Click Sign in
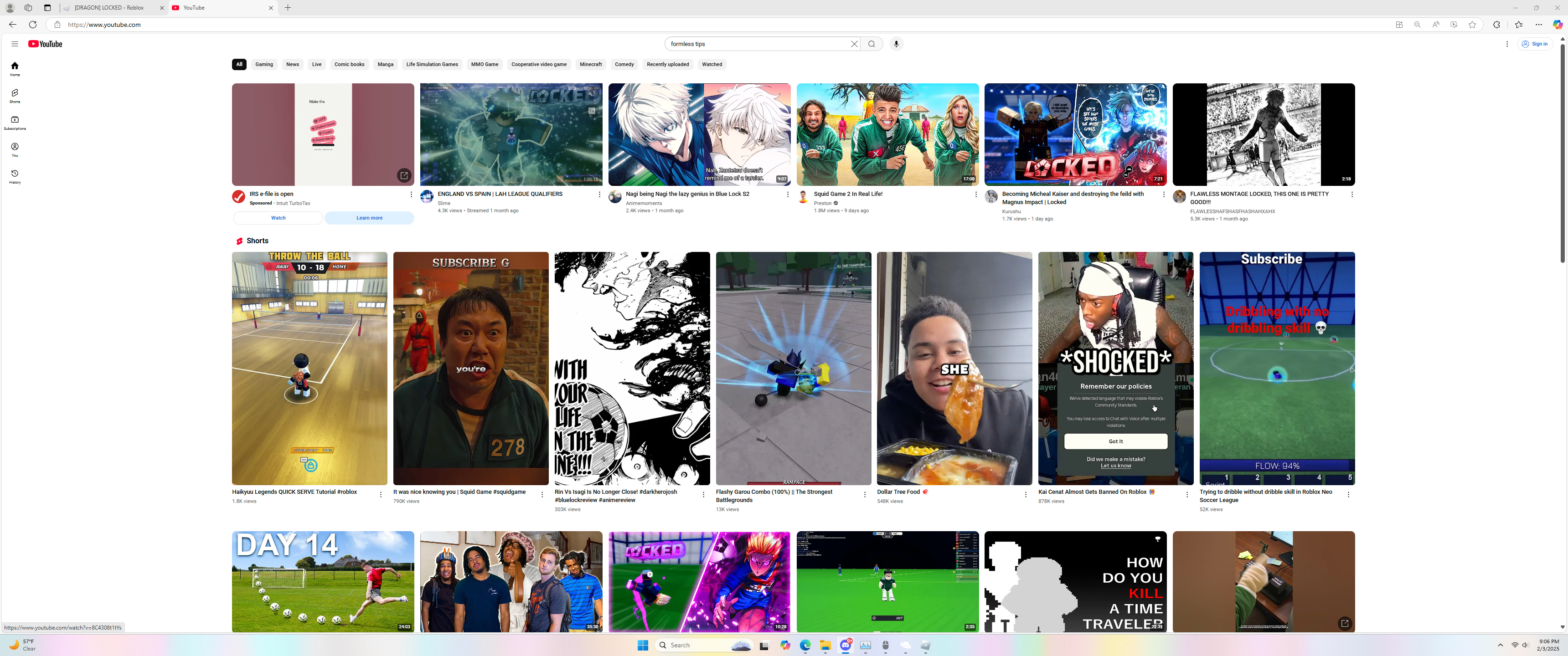 (1535, 44)
